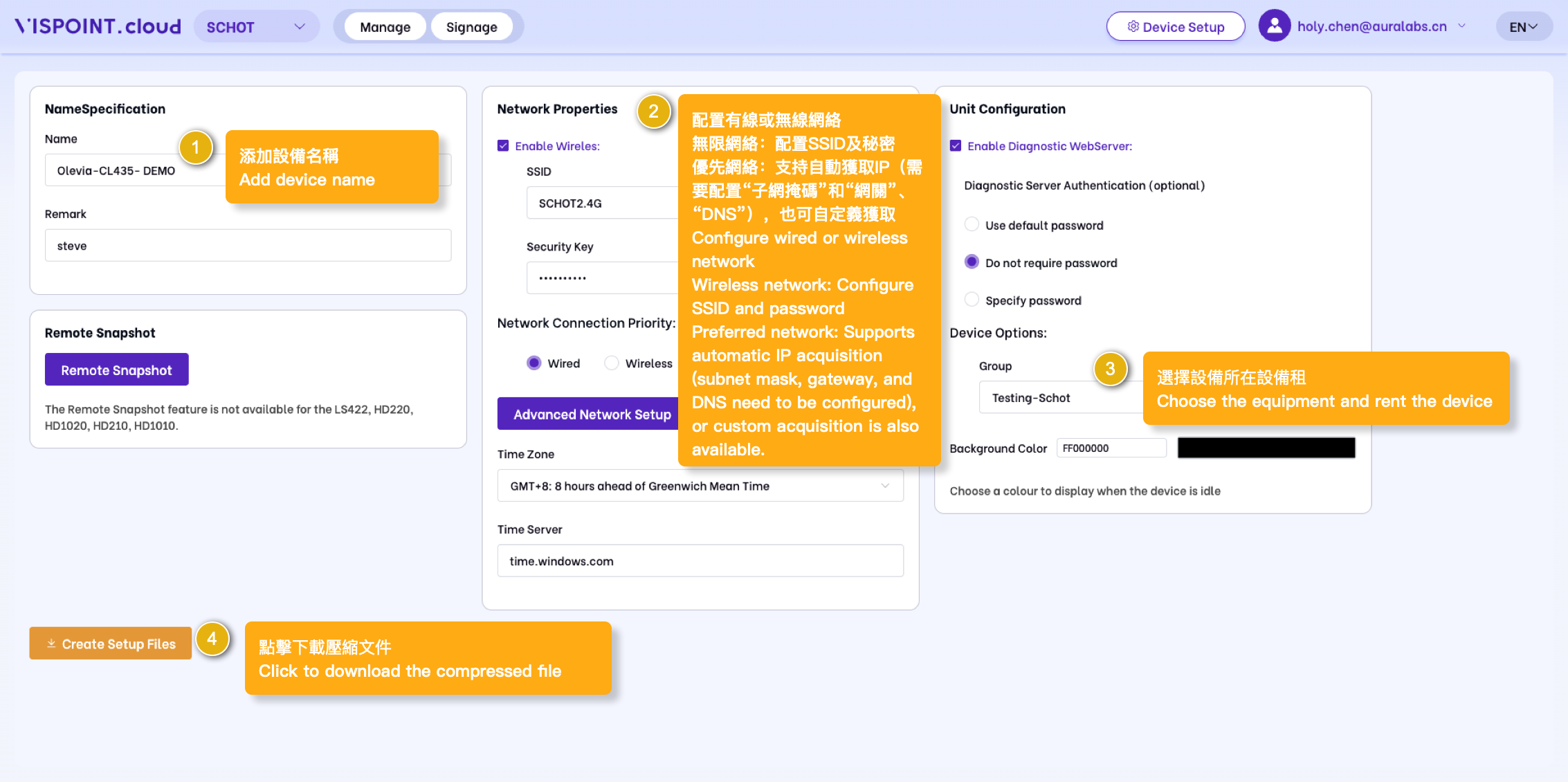Choose Wireless network connection priority

[611, 363]
